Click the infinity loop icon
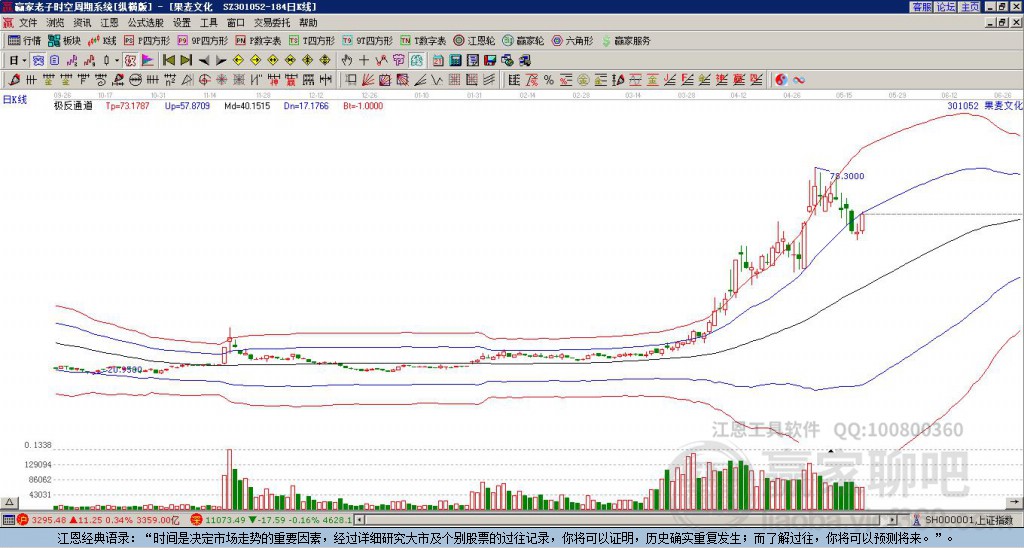This screenshot has height=548, width=1024. click(798, 80)
